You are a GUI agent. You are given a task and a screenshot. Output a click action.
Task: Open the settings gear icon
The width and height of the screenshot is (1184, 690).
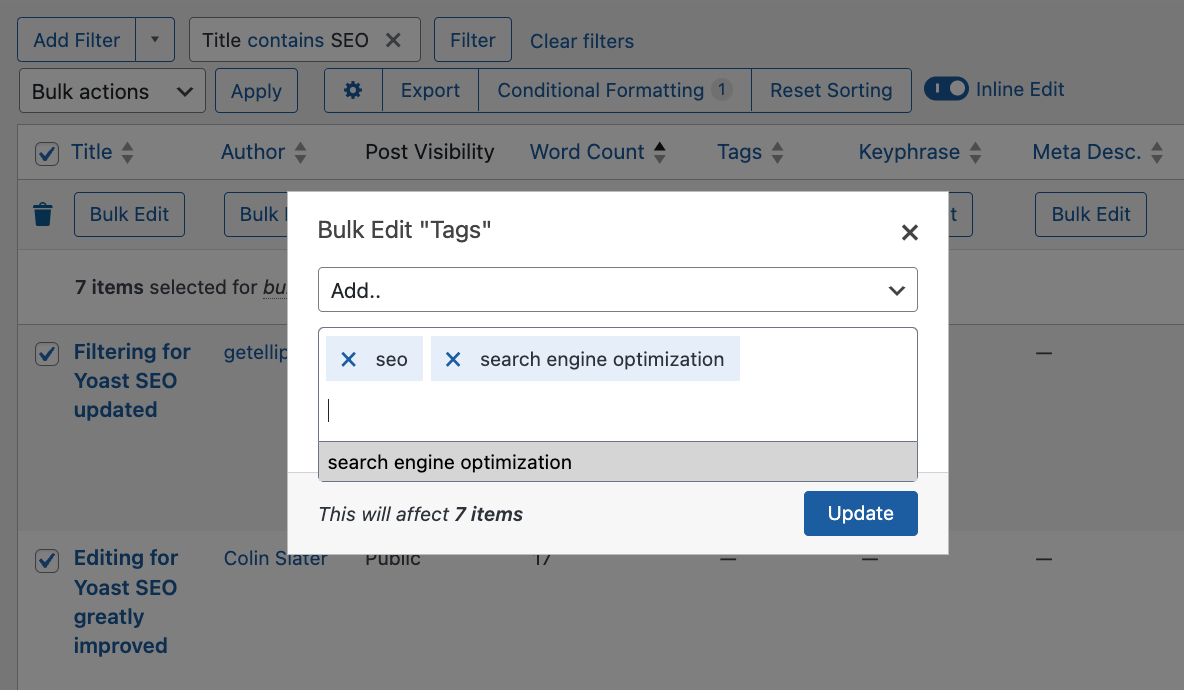coord(352,90)
